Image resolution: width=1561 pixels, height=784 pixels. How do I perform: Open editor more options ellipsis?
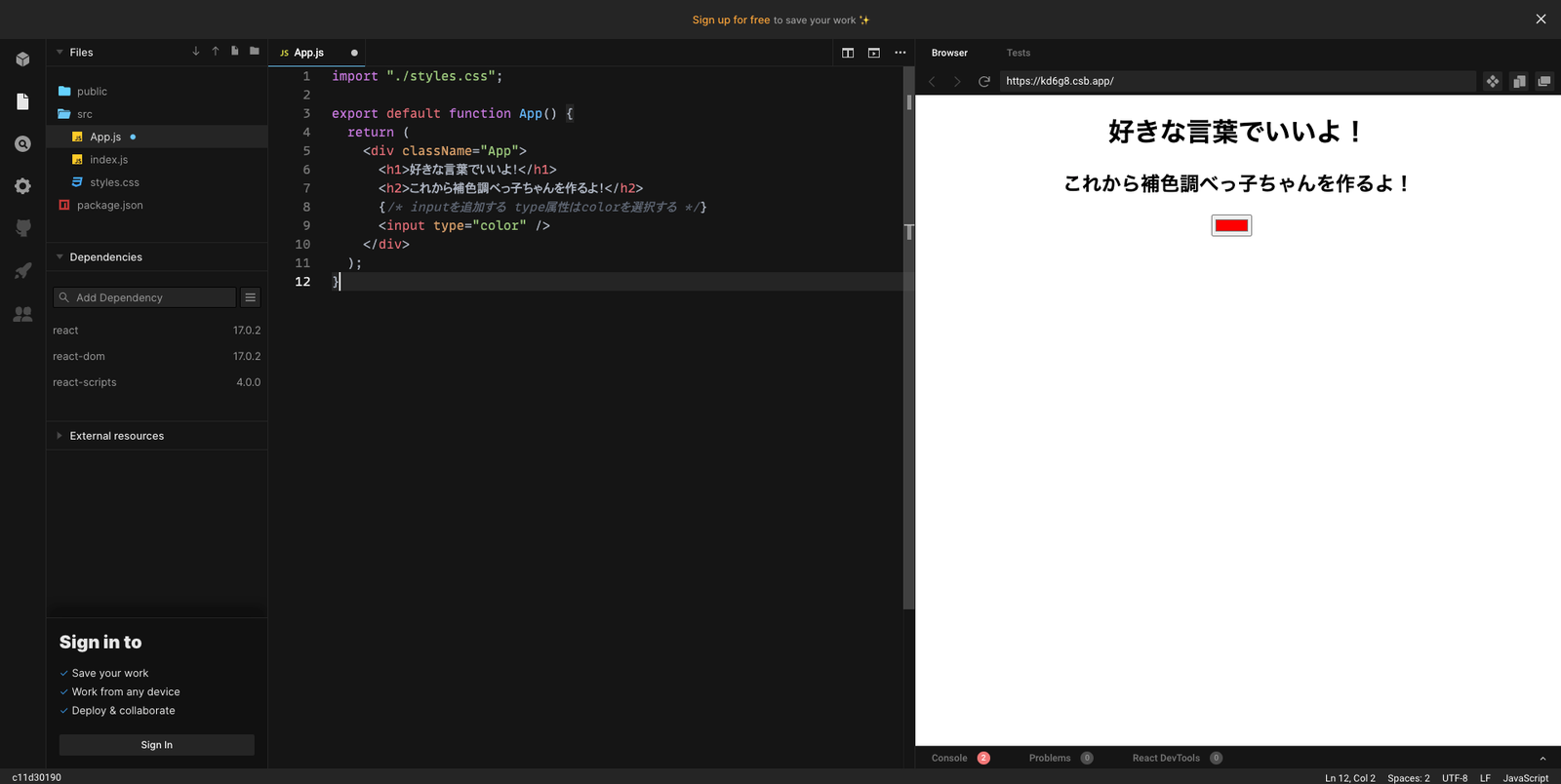901,53
